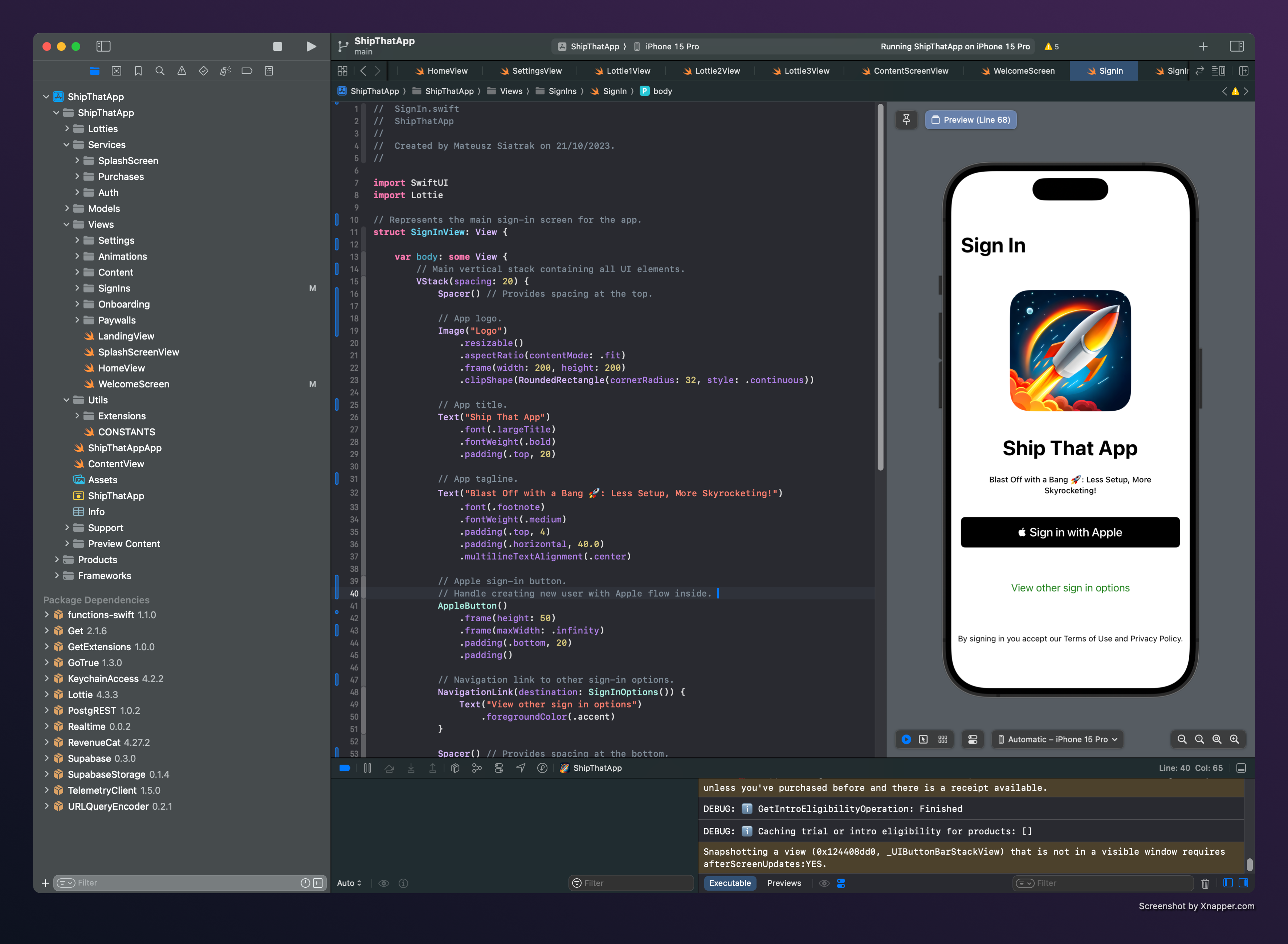Open the breakpoint navigator

(x=247, y=71)
